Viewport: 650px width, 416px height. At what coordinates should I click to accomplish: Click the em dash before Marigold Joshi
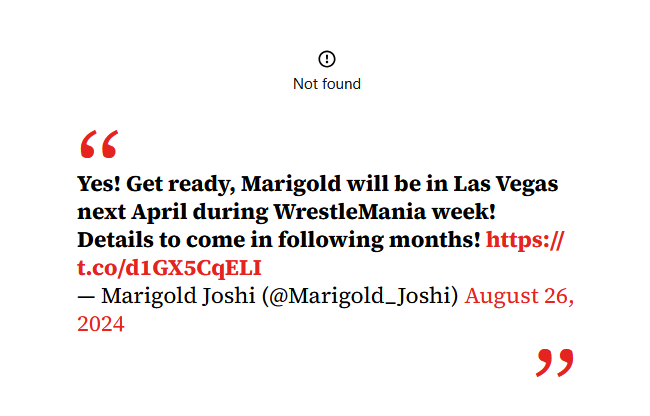click(x=87, y=296)
